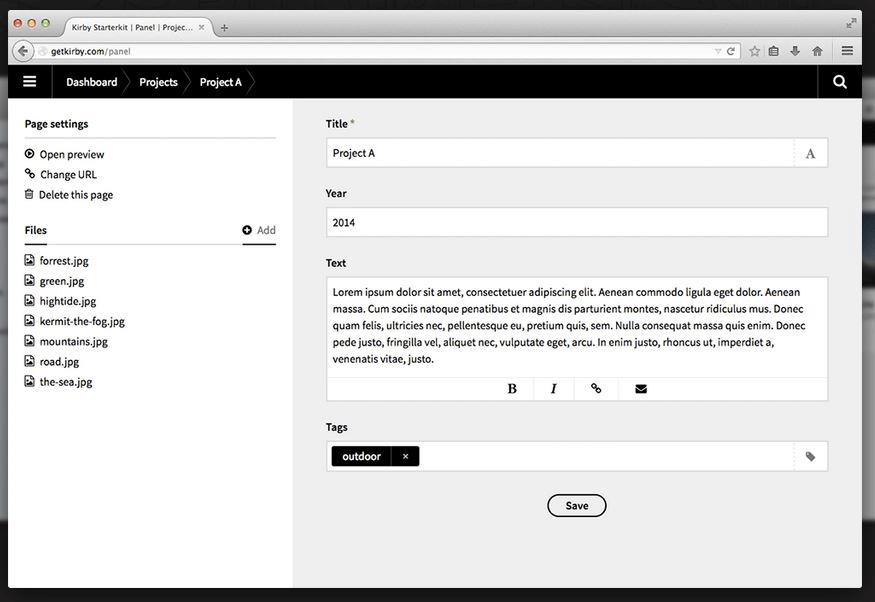Open the hamburger menu in the panel header
The width and height of the screenshot is (875, 602).
[29, 82]
